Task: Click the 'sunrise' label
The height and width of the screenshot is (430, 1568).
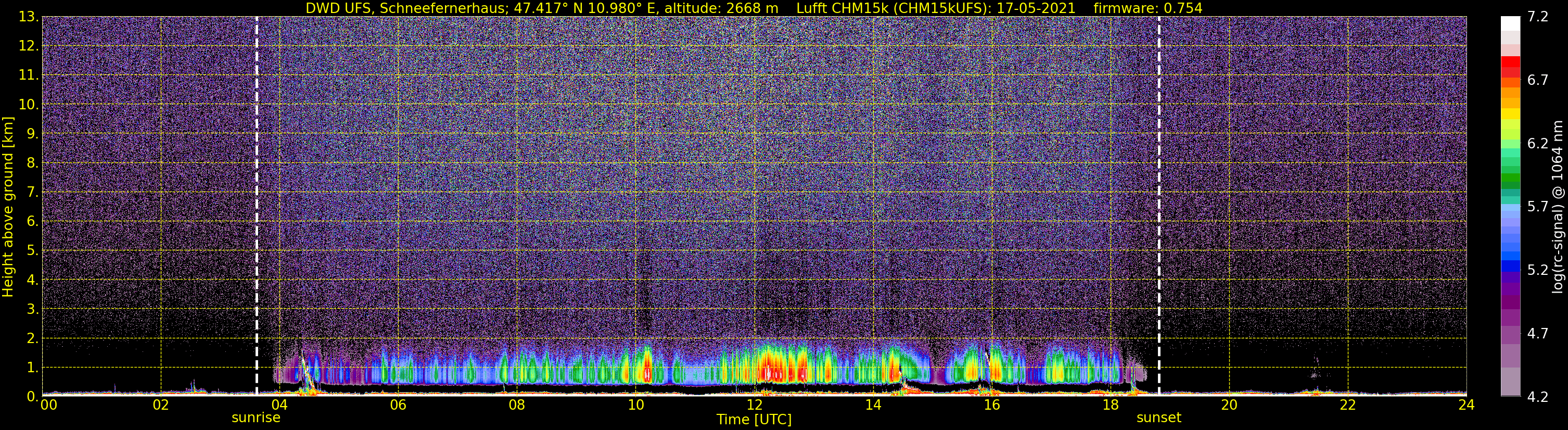Action: [x=256, y=418]
